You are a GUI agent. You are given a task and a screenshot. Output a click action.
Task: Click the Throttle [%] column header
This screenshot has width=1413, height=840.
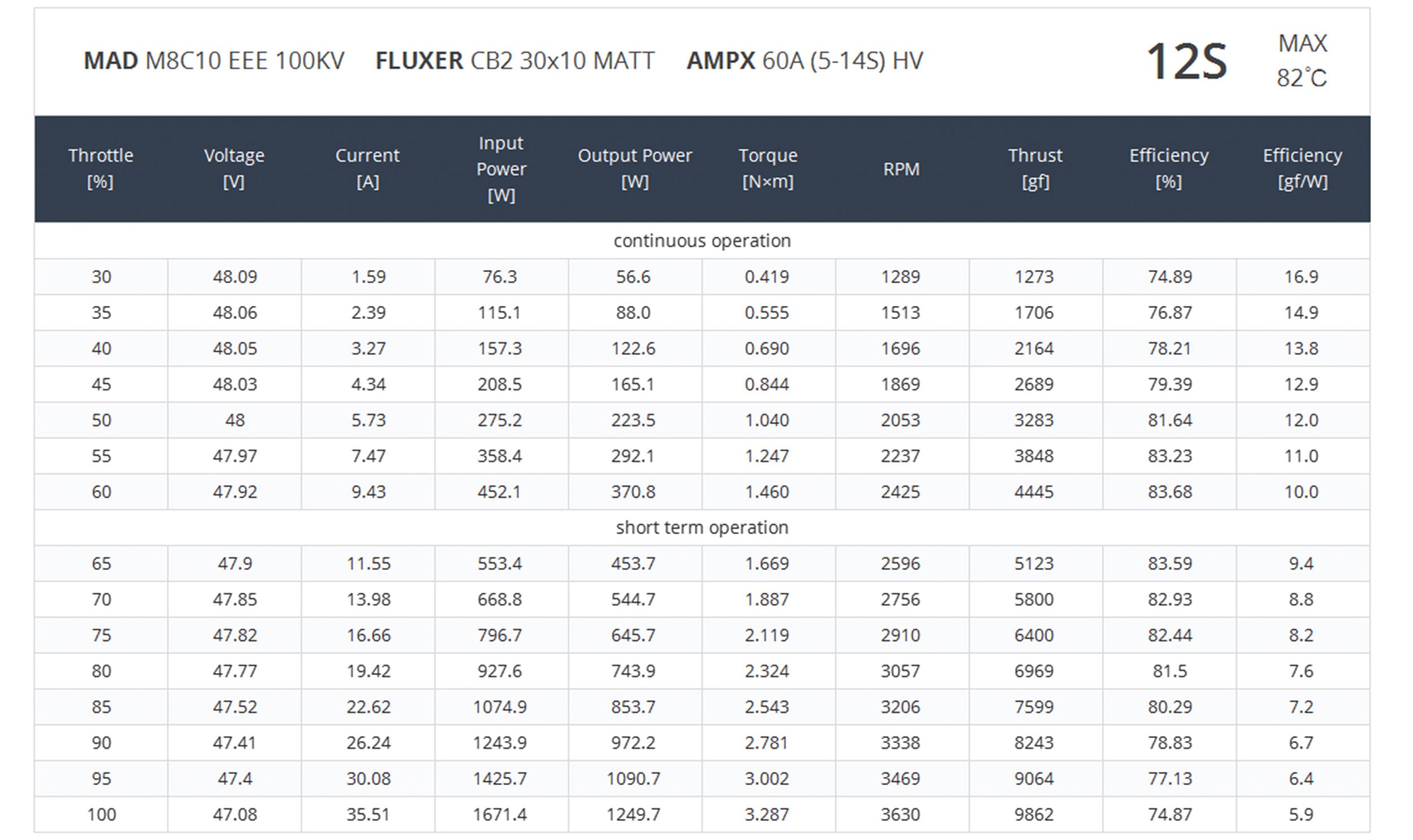101,168
